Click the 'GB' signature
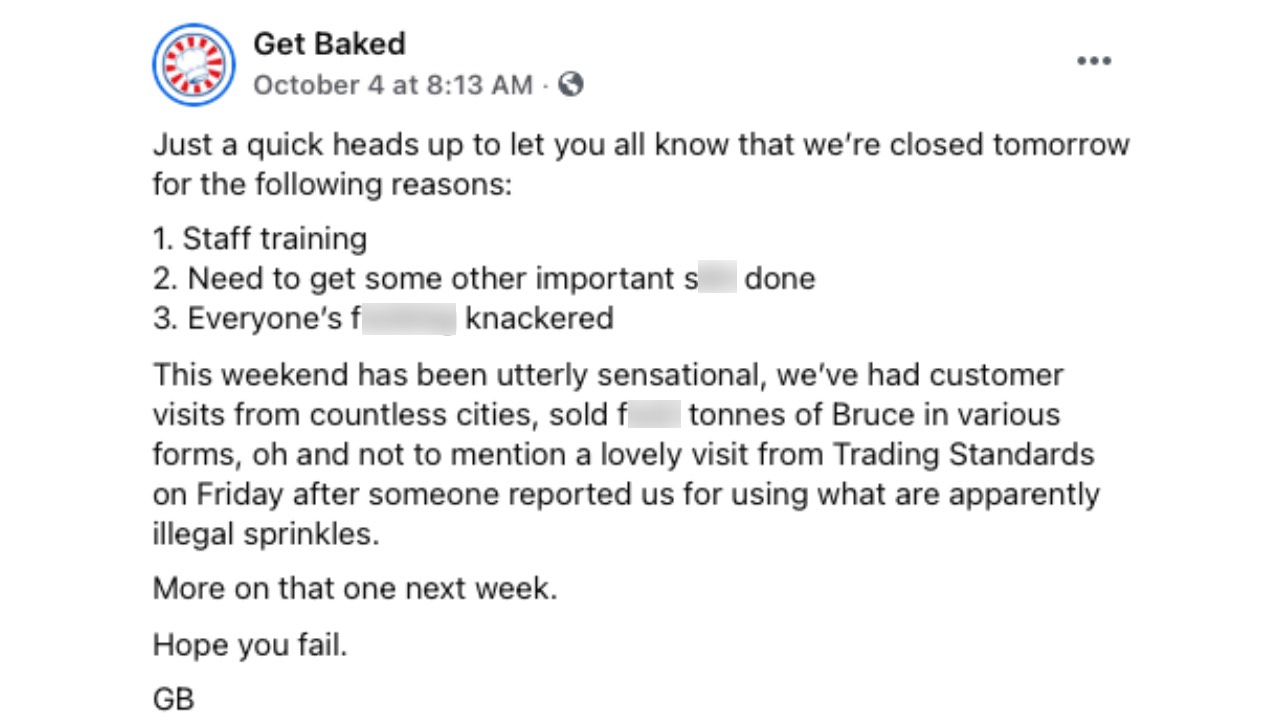The width and height of the screenshot is (1280, 720). coord(174,699)
